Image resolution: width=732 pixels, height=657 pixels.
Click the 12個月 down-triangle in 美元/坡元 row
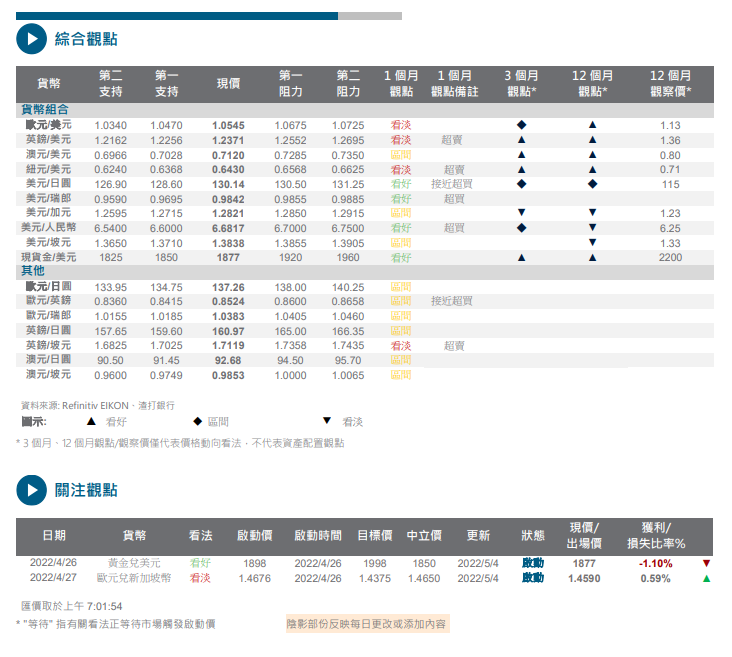point(592,243)
